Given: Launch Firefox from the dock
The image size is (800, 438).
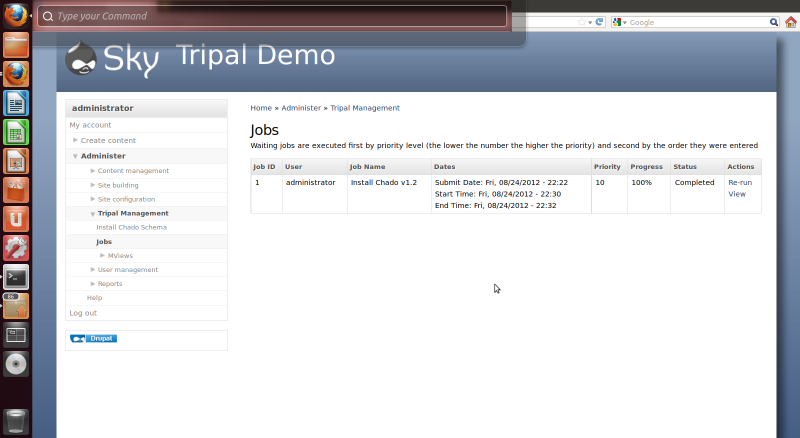Looking at the screenshot, I should coord(16,74).
